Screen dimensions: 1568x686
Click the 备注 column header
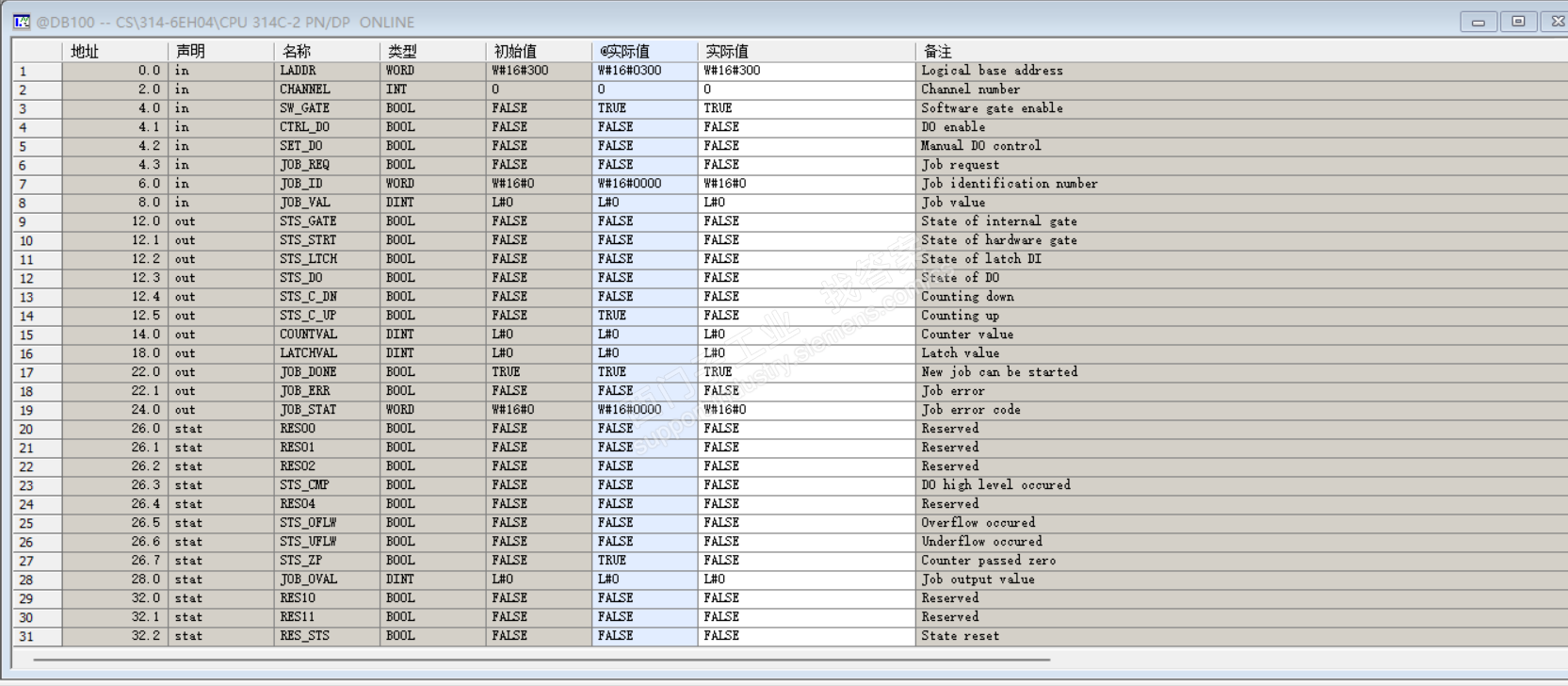pos(1241,51)
